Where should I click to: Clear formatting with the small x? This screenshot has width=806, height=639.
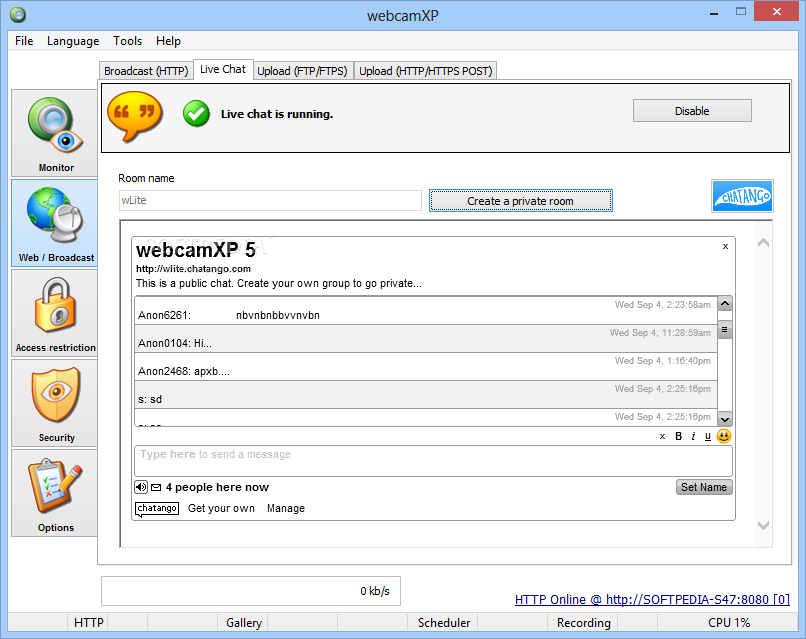[x=663, y=437]
